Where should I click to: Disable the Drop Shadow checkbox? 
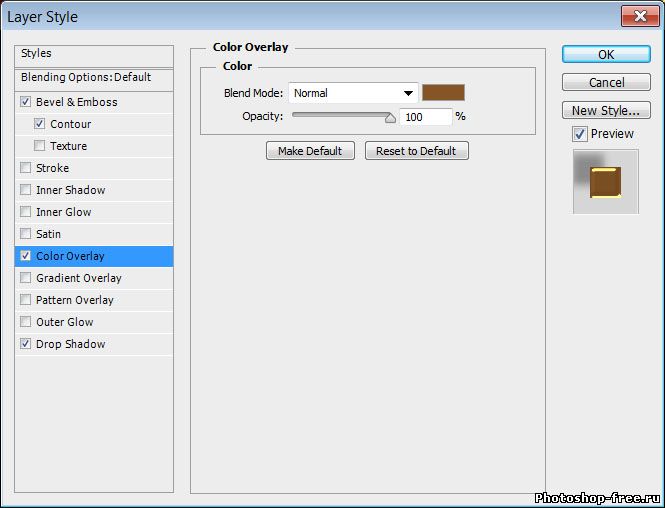pyautogui.click(x=25, y=344)
